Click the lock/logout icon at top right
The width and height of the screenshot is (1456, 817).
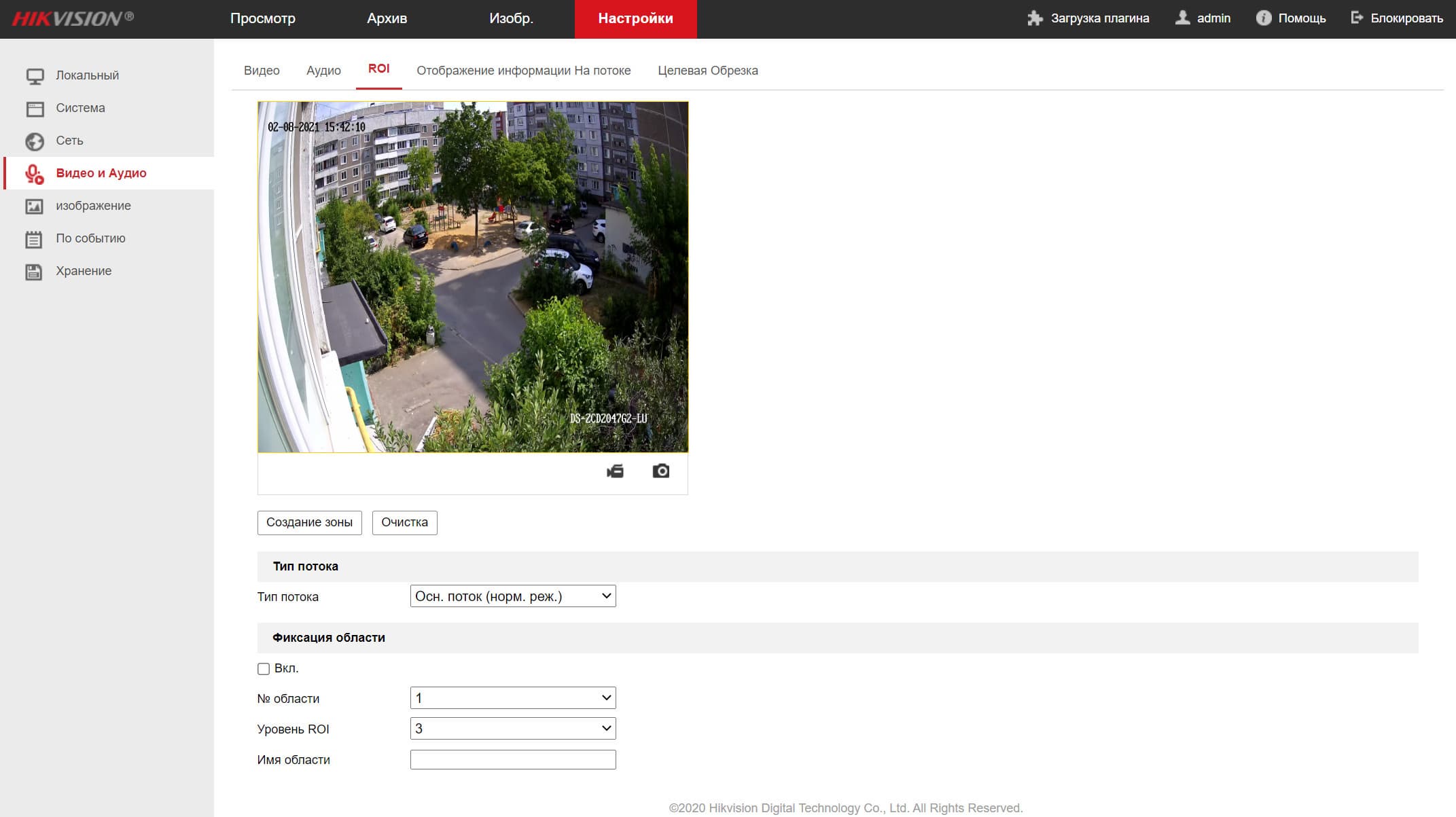click(1357, 18)
